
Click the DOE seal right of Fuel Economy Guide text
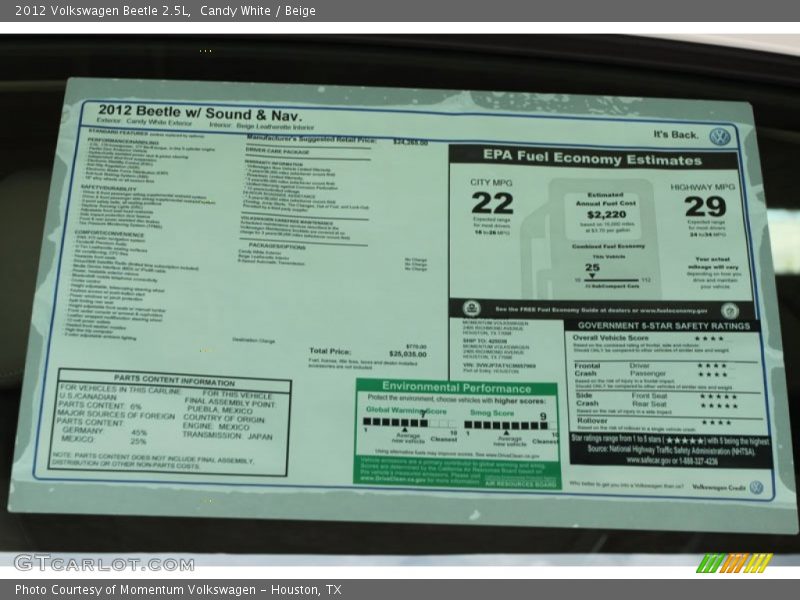tap(730, 310)
